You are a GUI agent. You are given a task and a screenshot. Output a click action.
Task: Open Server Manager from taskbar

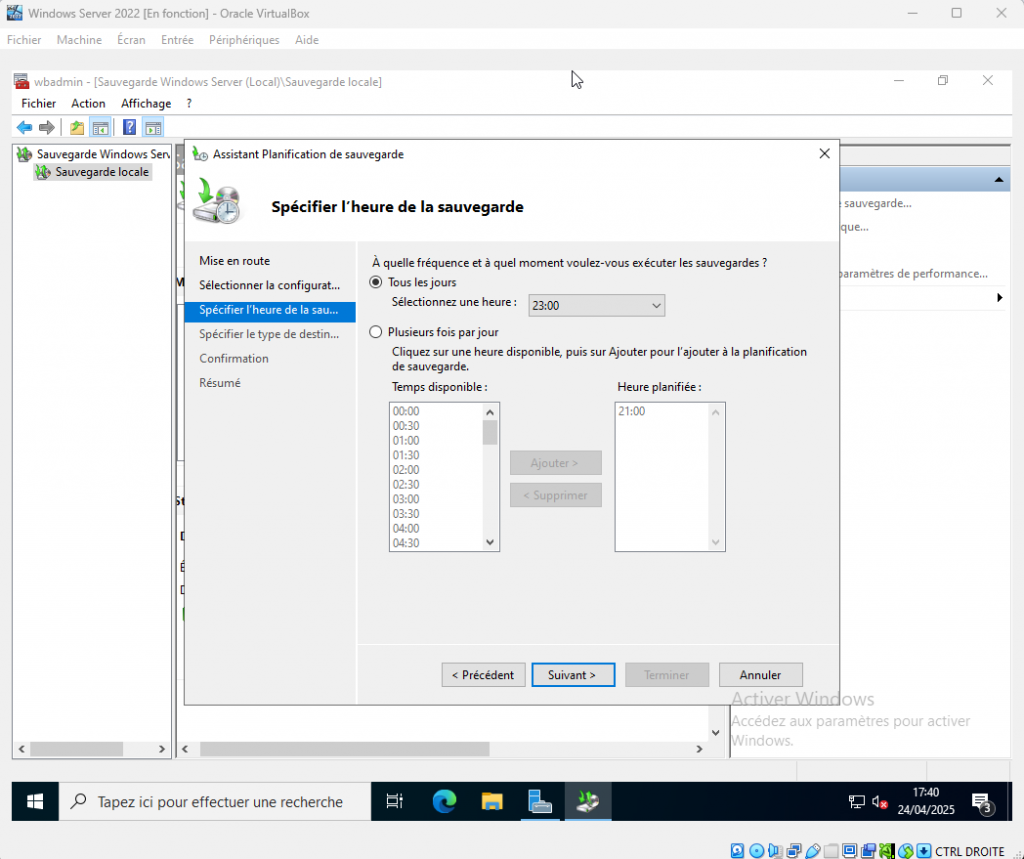(540, 801)
